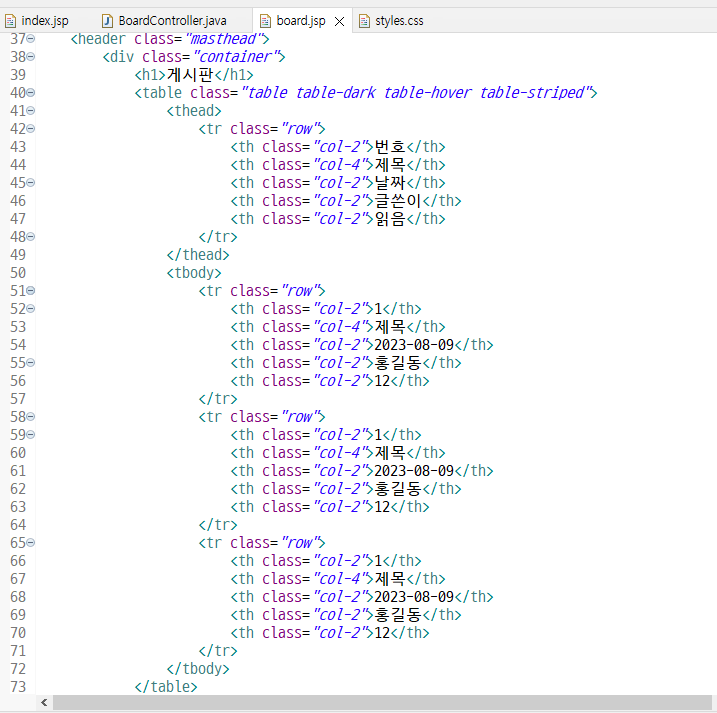
Task: Toggle fold marker at line 59
Action: [x=31, y=434]
